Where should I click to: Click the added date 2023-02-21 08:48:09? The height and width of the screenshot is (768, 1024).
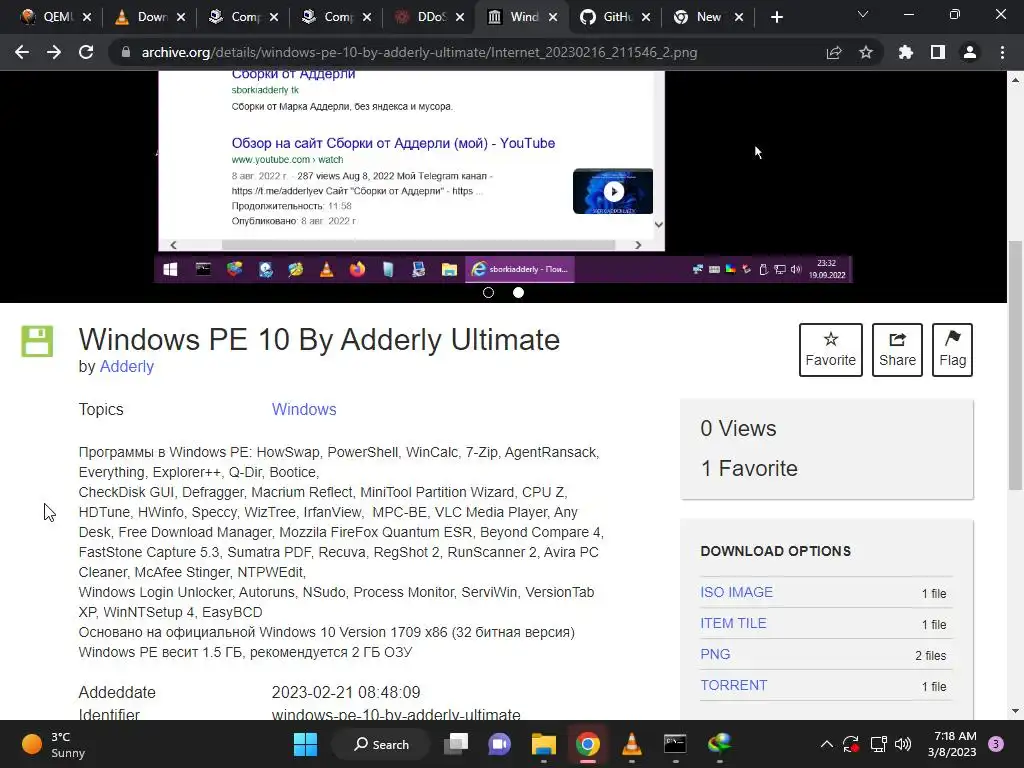coord(346,692)
